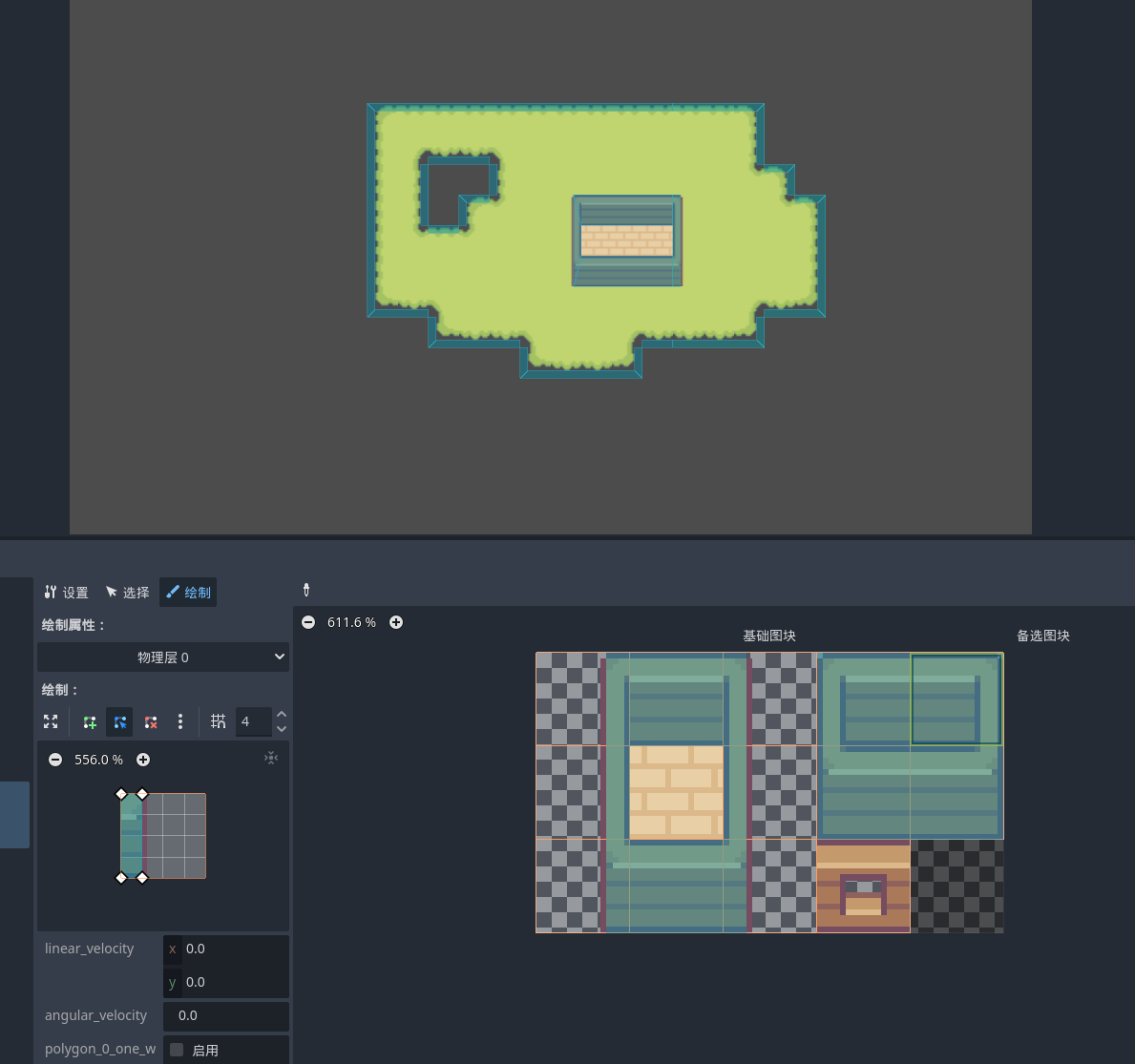The image size is (1135, 1064).
Task: Select the edit polygon points tool
Action: pyautogui.click(x=119, y=722)
